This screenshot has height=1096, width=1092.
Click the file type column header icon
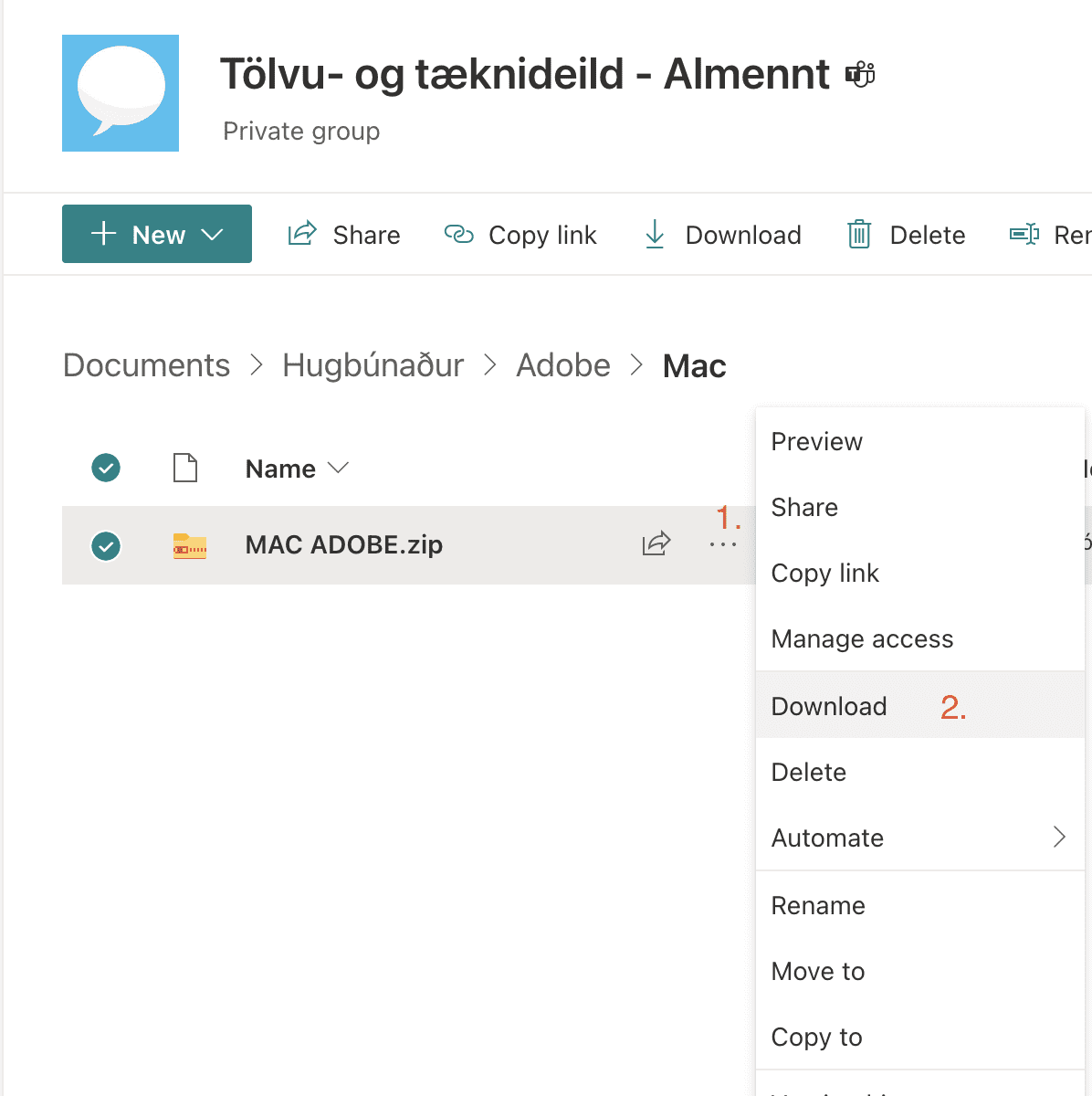coord(185,469)
